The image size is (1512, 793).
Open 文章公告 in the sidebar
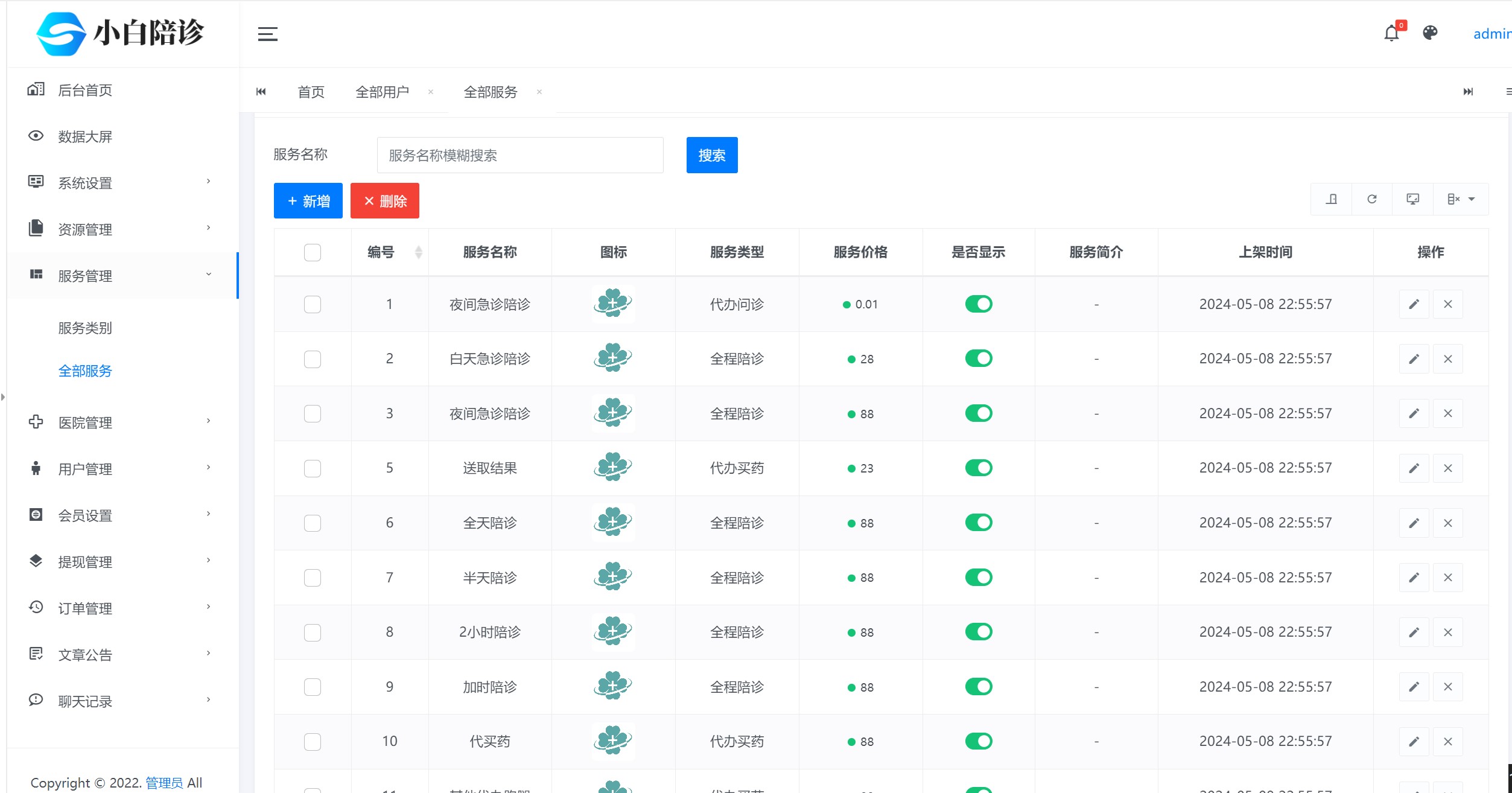(123, 654)
